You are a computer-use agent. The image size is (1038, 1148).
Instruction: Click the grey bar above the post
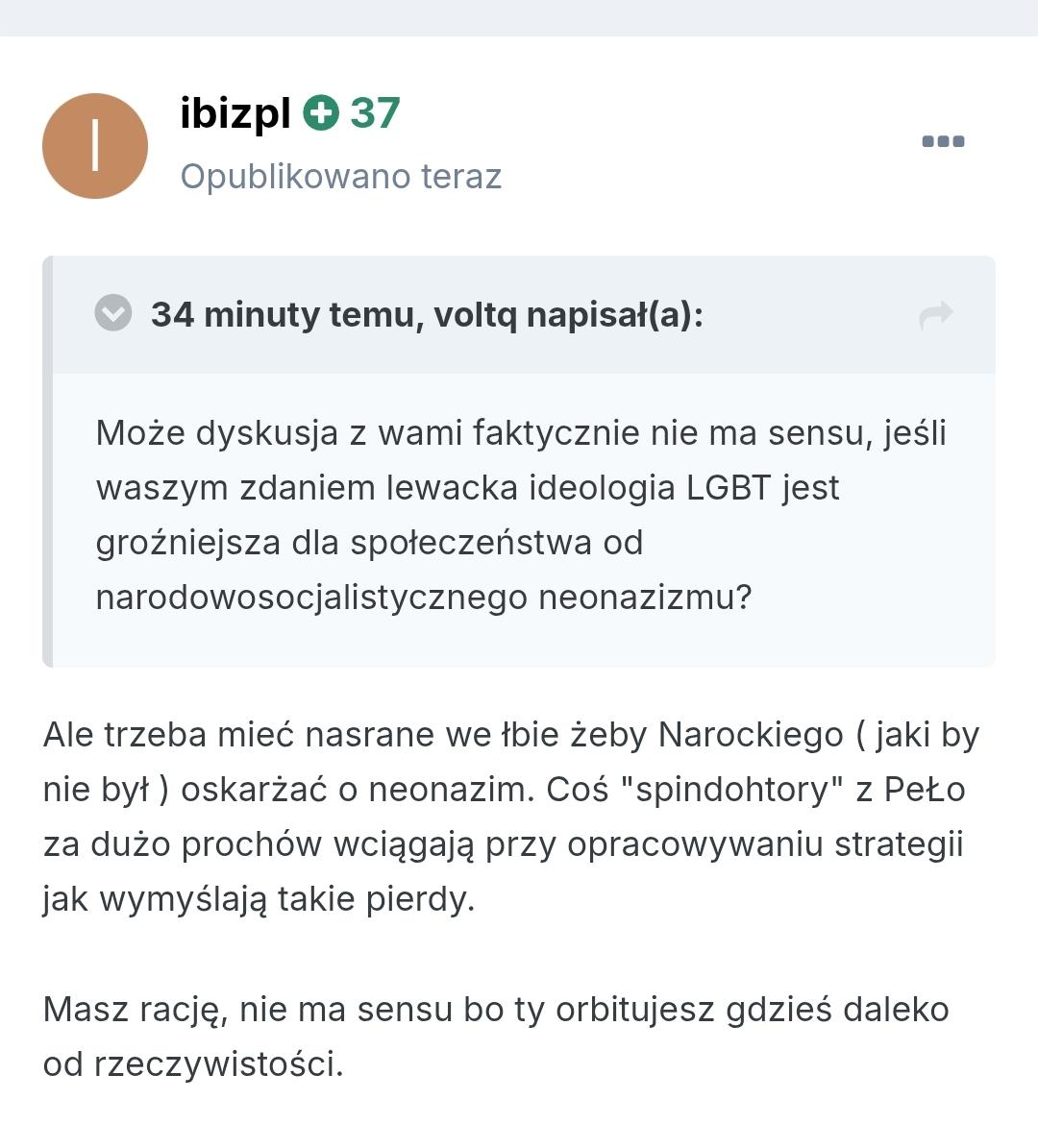(x=519, y=17)
